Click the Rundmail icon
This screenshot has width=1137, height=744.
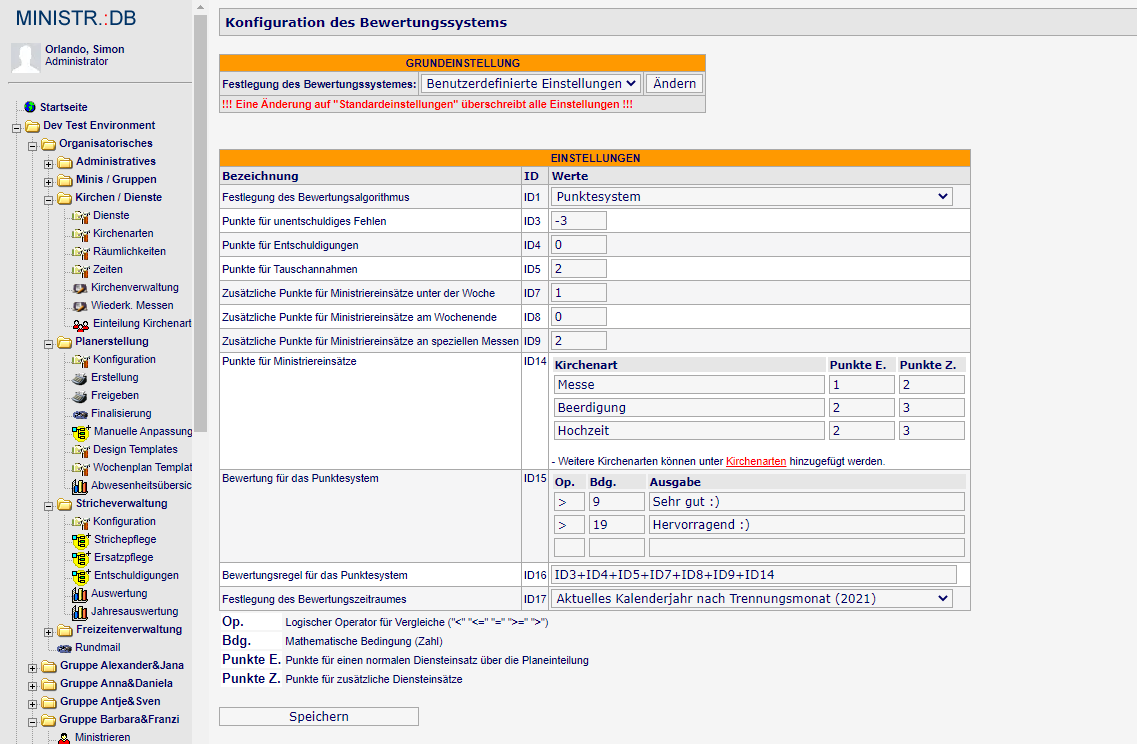tap(65, 648)
